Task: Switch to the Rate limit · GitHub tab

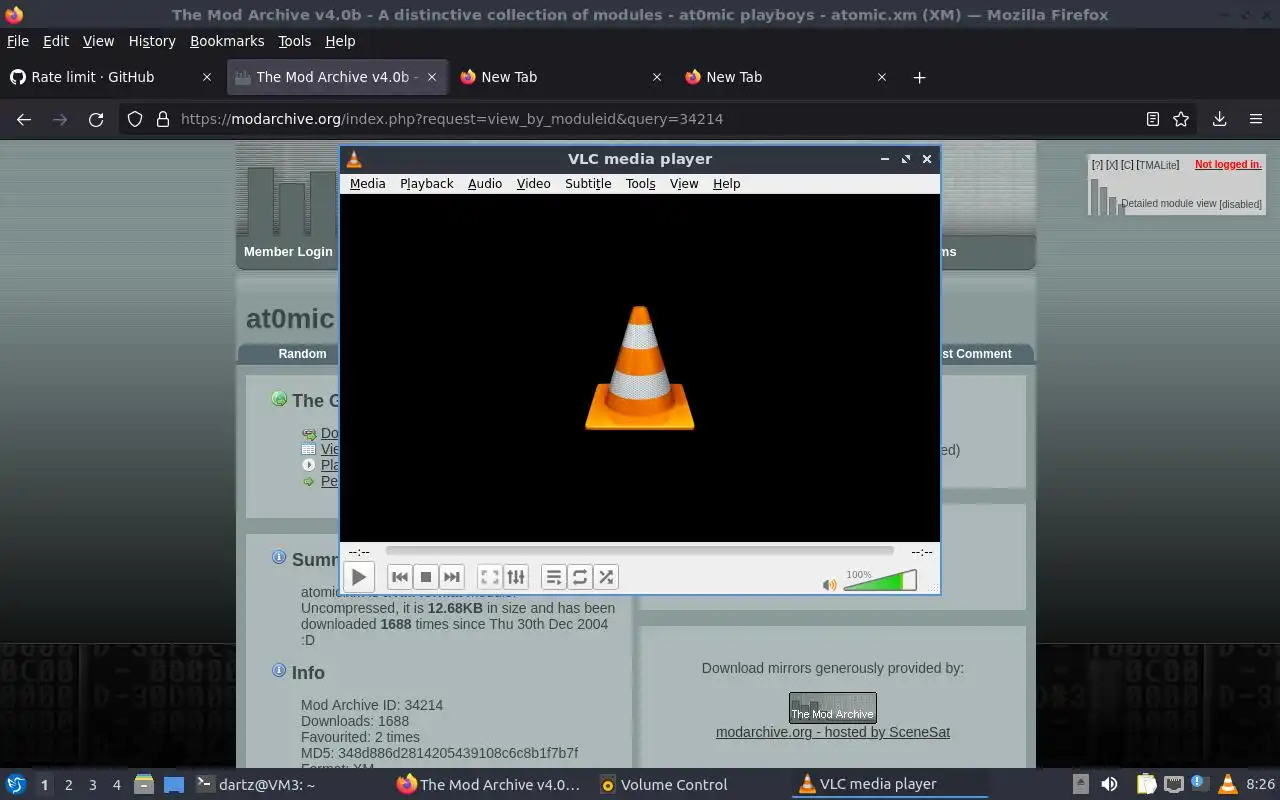Action: pos(111,77)
